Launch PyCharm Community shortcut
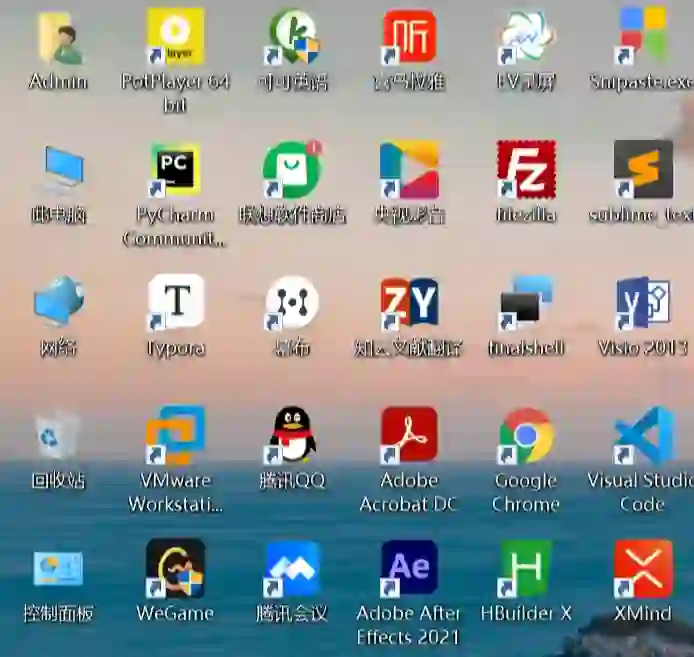This screenshot has height=657, width=694. click(x=176, y=170)
